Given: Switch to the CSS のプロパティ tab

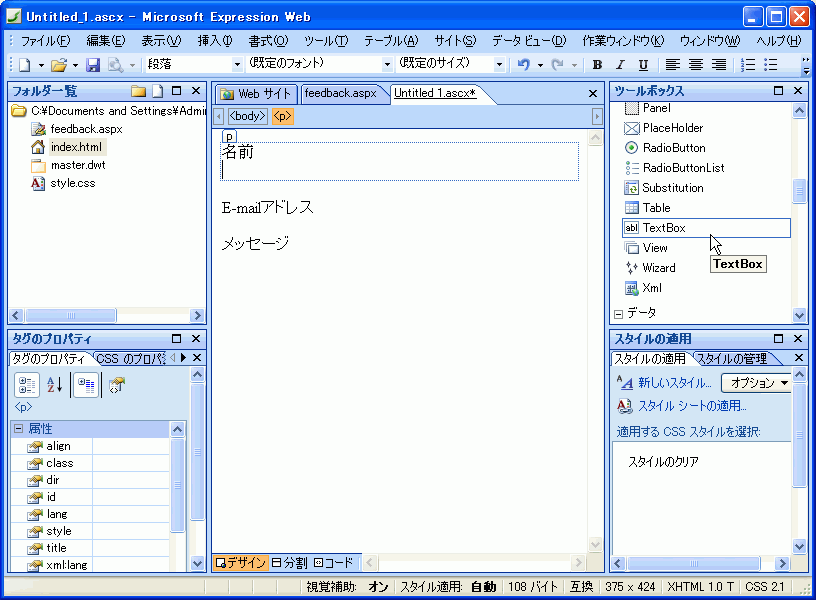Looking at the screenshot, I should pos(131,359).
